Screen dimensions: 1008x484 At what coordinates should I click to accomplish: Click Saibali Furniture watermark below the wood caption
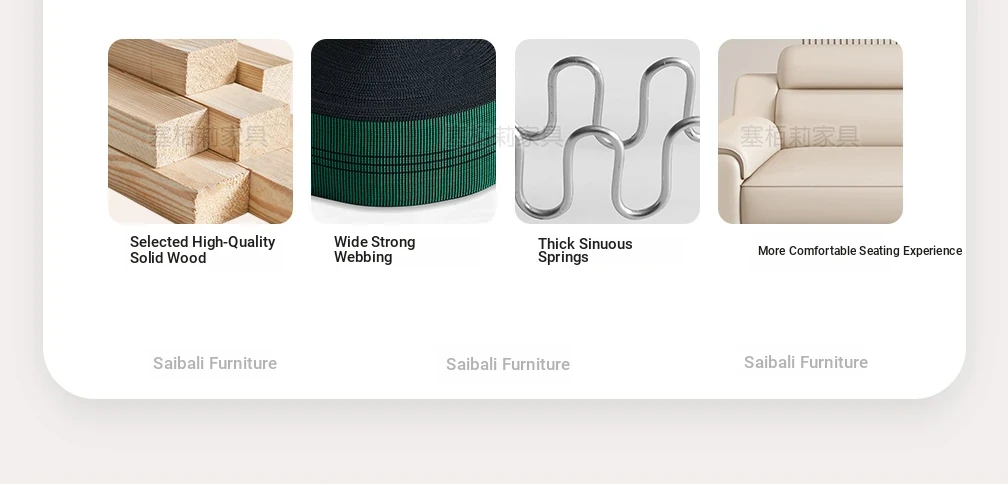215,363
